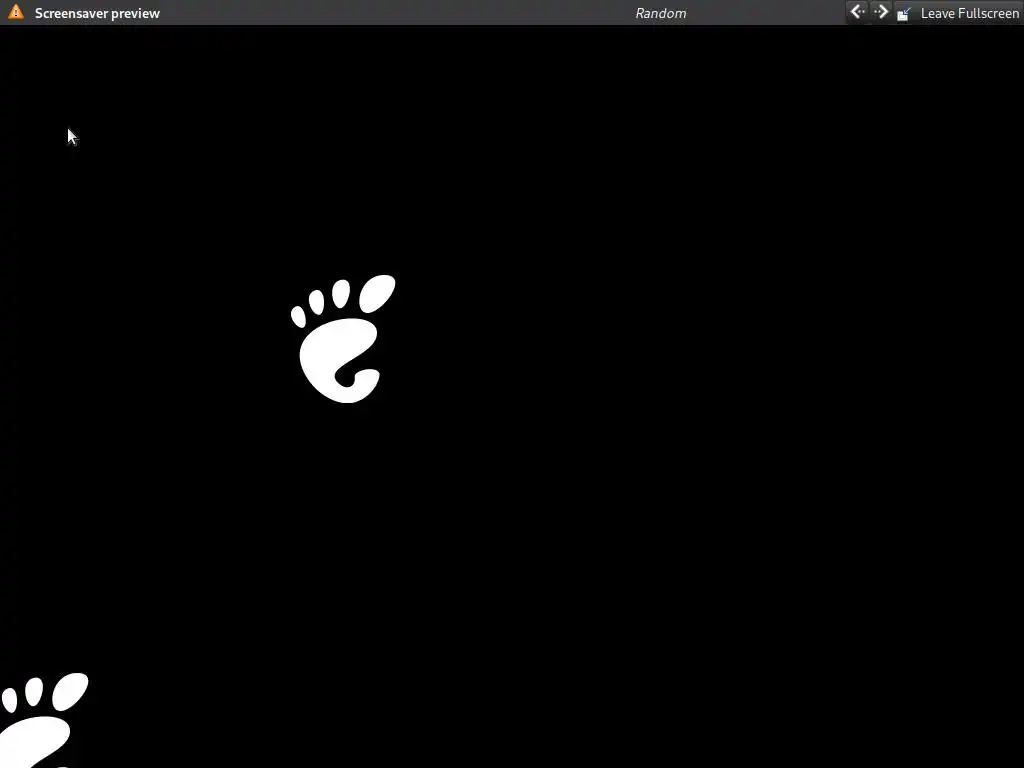Click the orange warning triangle icon
This screenshot has width=1024, height=768.
[16, 12]
